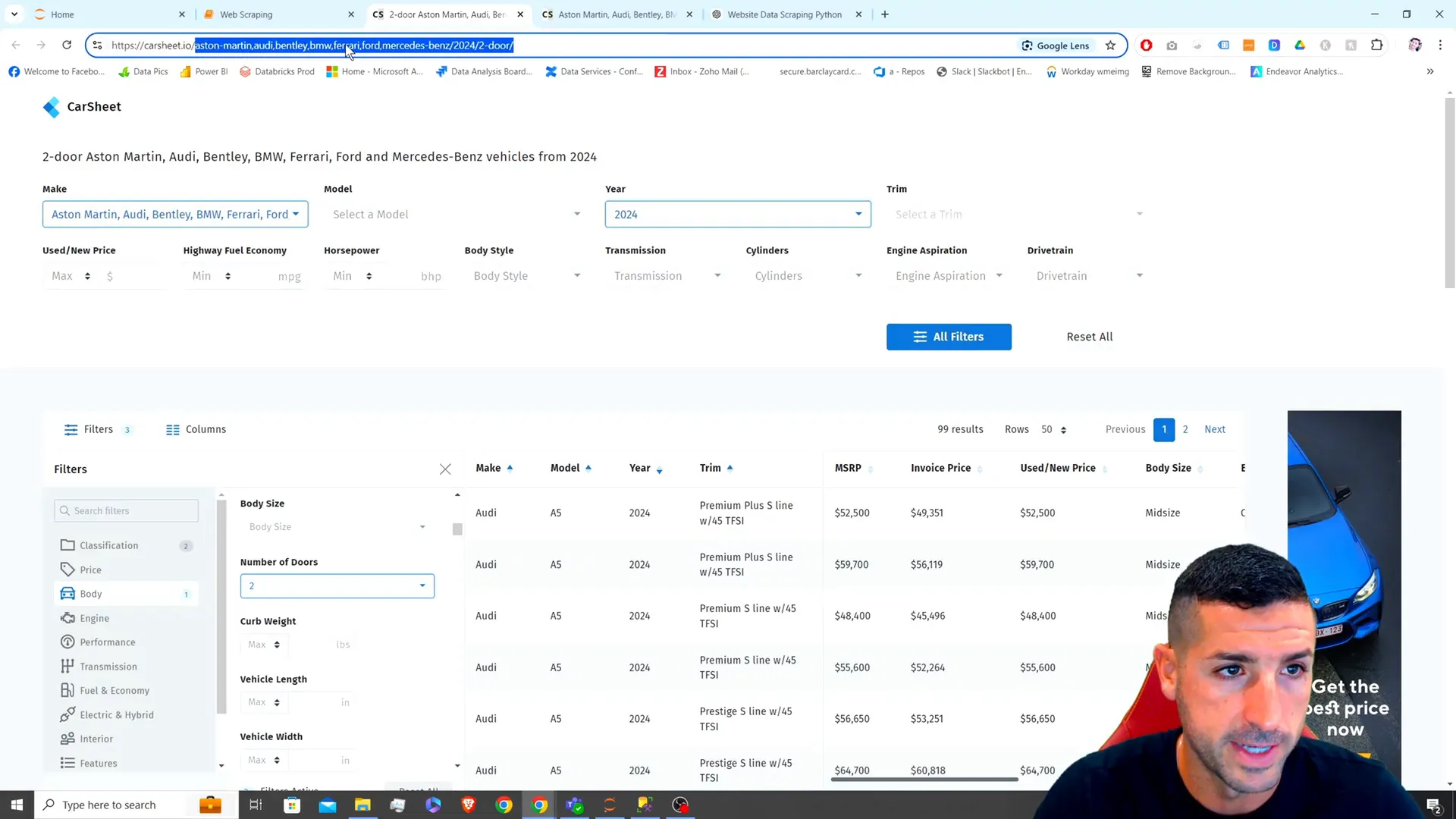Close the Filters panel with X
This screenshot has height=819, width=1456.
[x=445, y=469]
